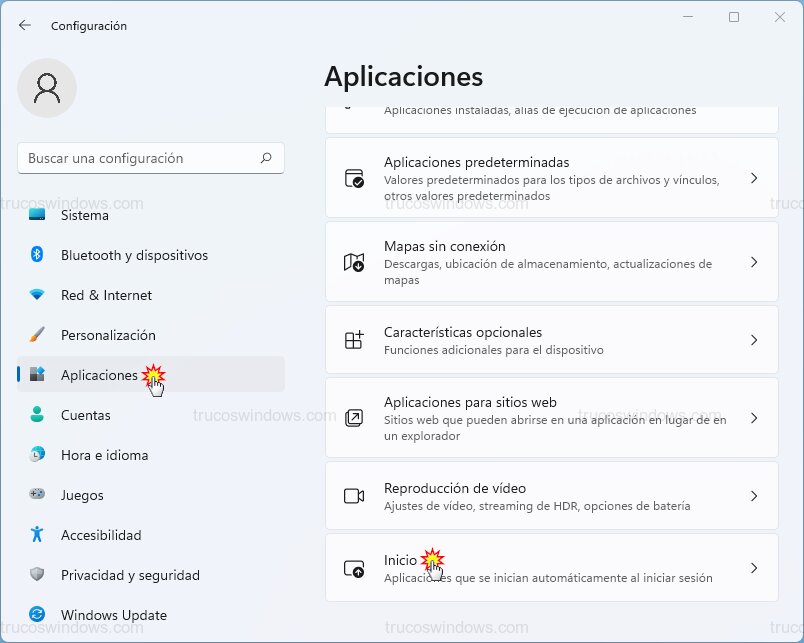Open Aplicaciones para sitios web settings

pos(754,419)
